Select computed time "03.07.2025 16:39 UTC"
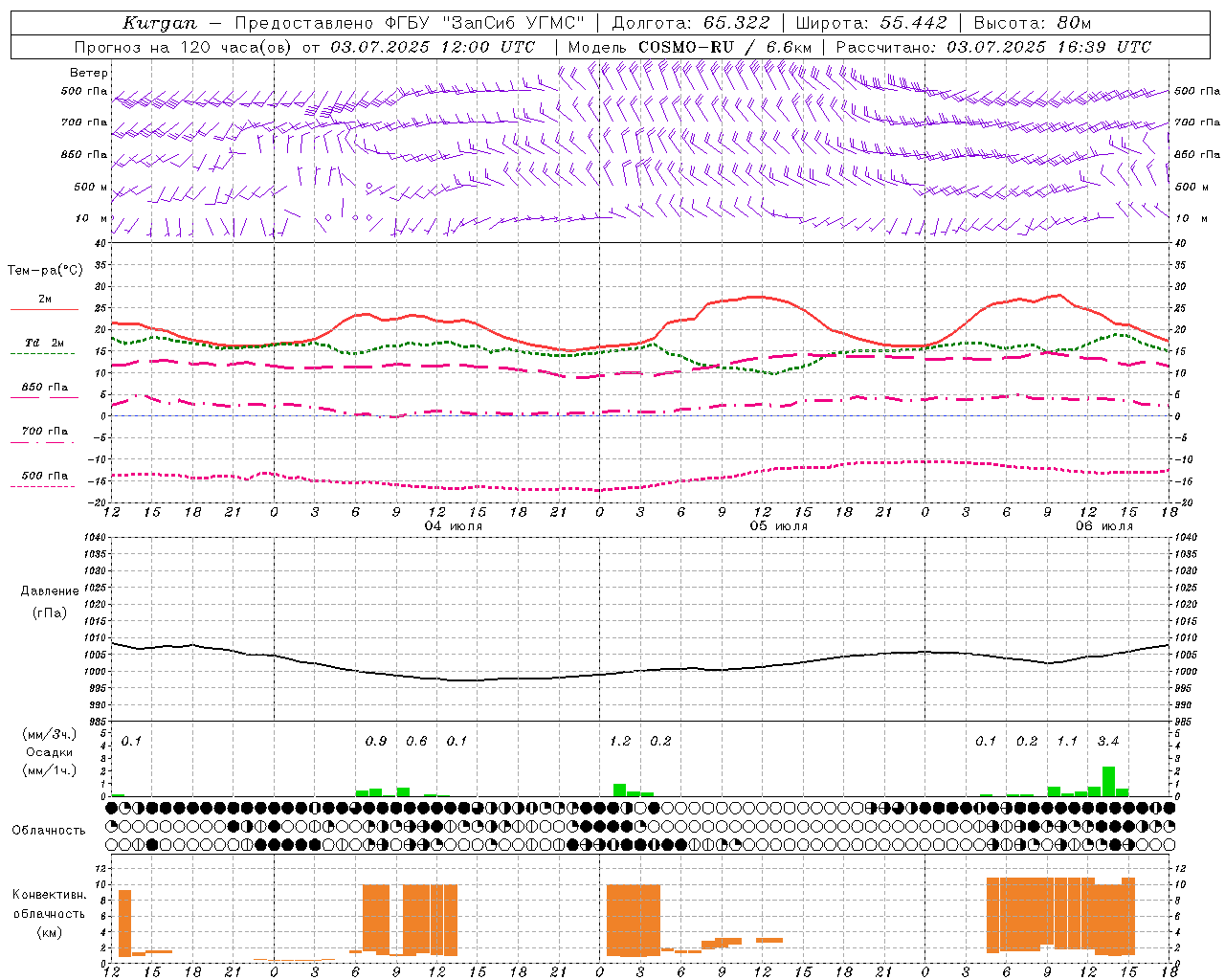Viewport: 1225px width, 980px height. [1049, 47]
